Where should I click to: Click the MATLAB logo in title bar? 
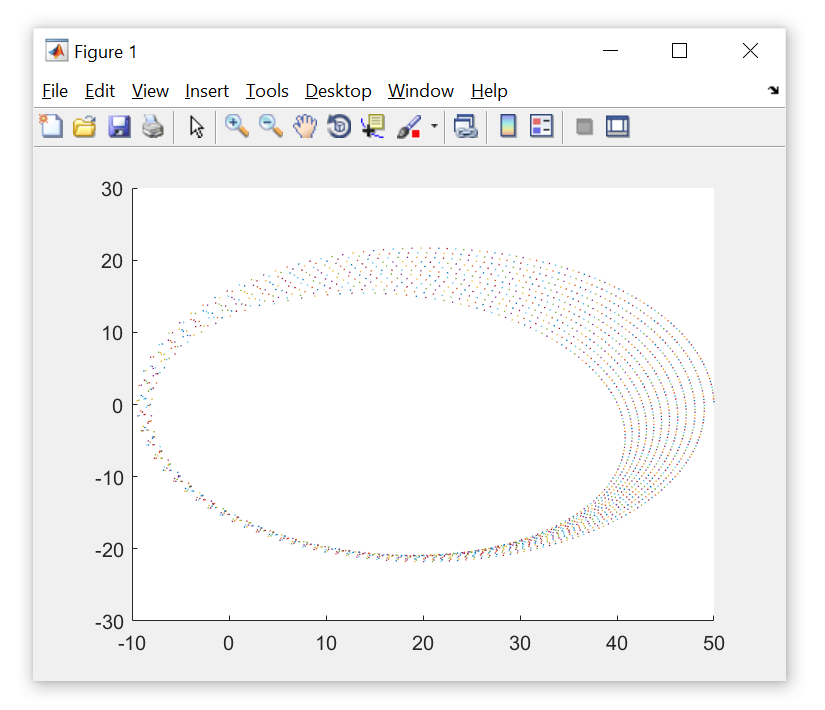56,51
